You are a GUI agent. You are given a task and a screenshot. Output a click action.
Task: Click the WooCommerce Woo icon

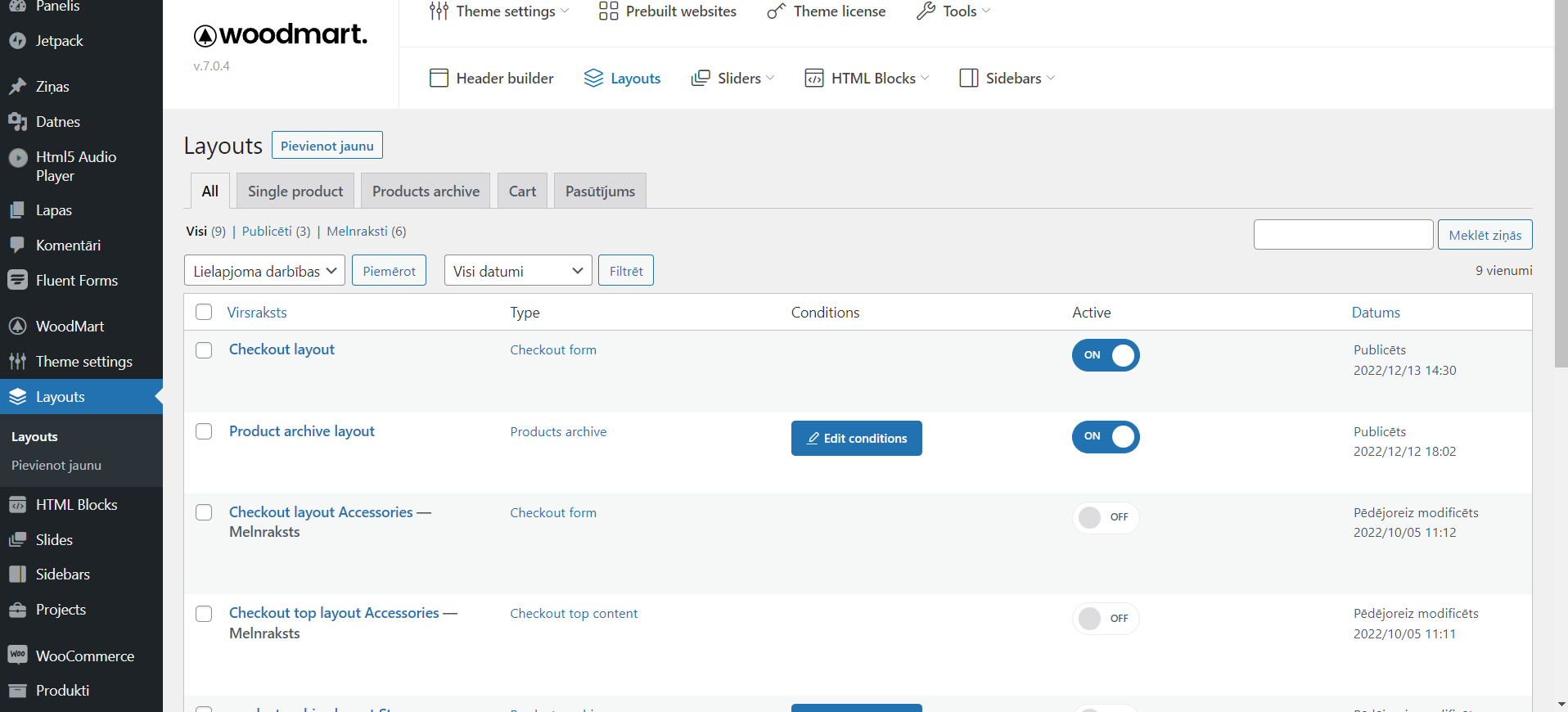tap(17, 656)
